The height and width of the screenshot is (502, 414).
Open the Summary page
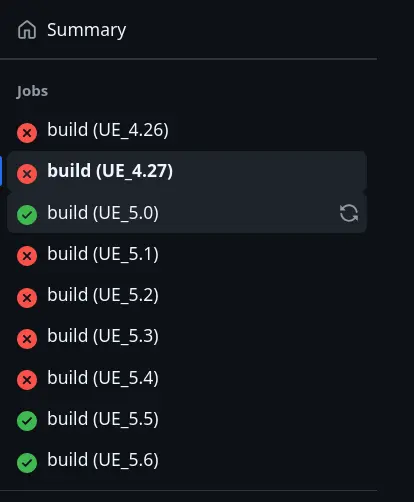(87, 30)
